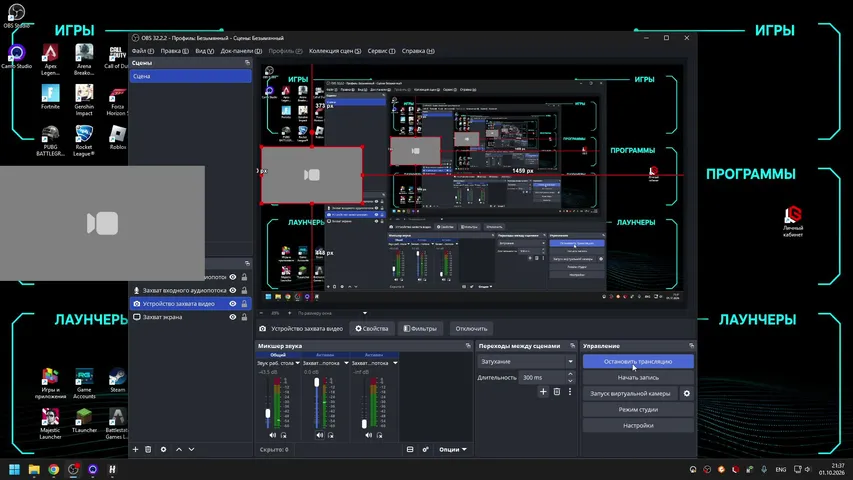Image resolution: width=853 pixels, height=480 pixels.
Task: Expand Звук раб. стола channel menu arrow
Action: coord(298,363)
